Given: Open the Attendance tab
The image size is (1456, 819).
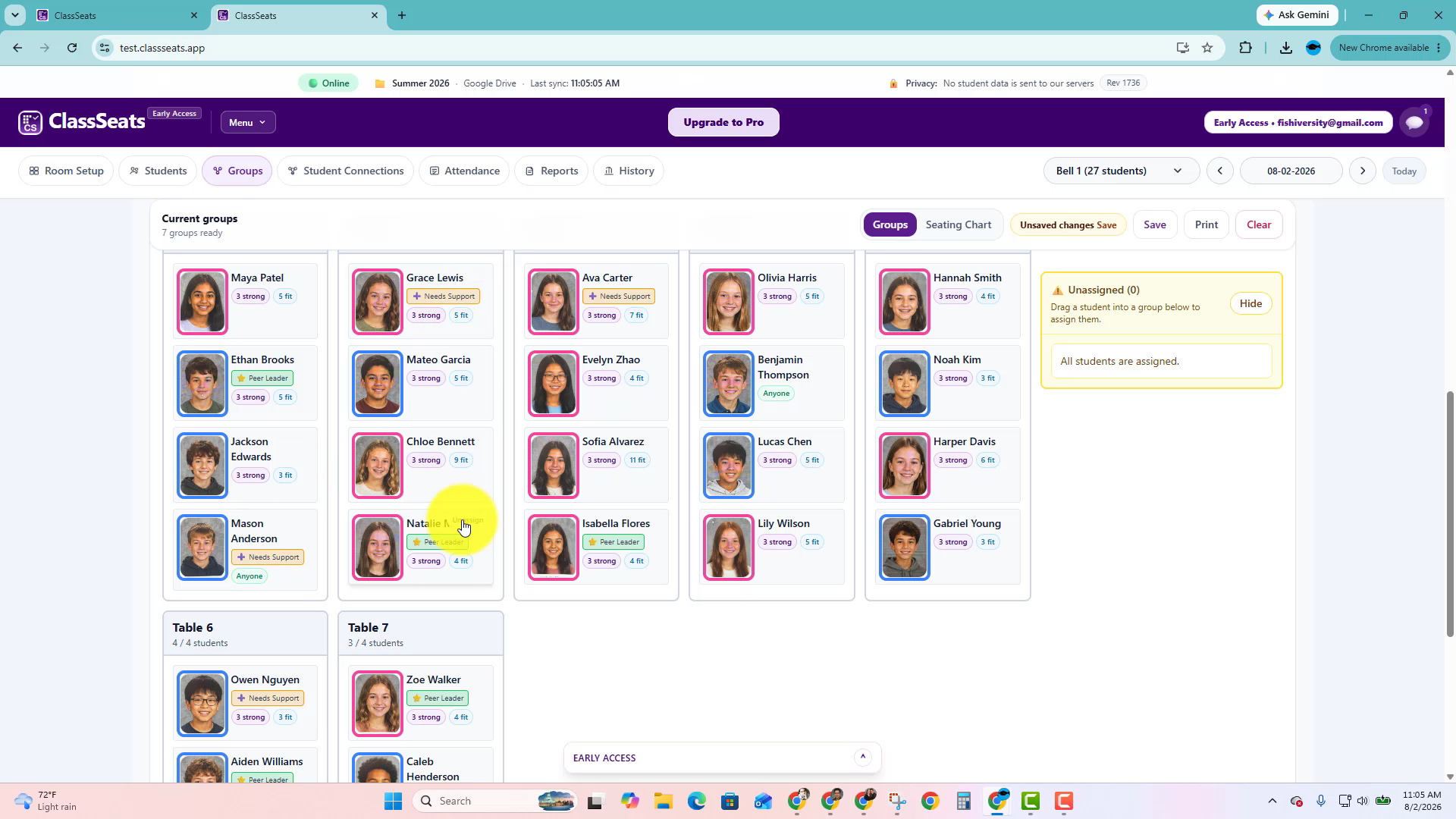Looking at the screenshot, I should pyautogui.click(x=464, y=171).
